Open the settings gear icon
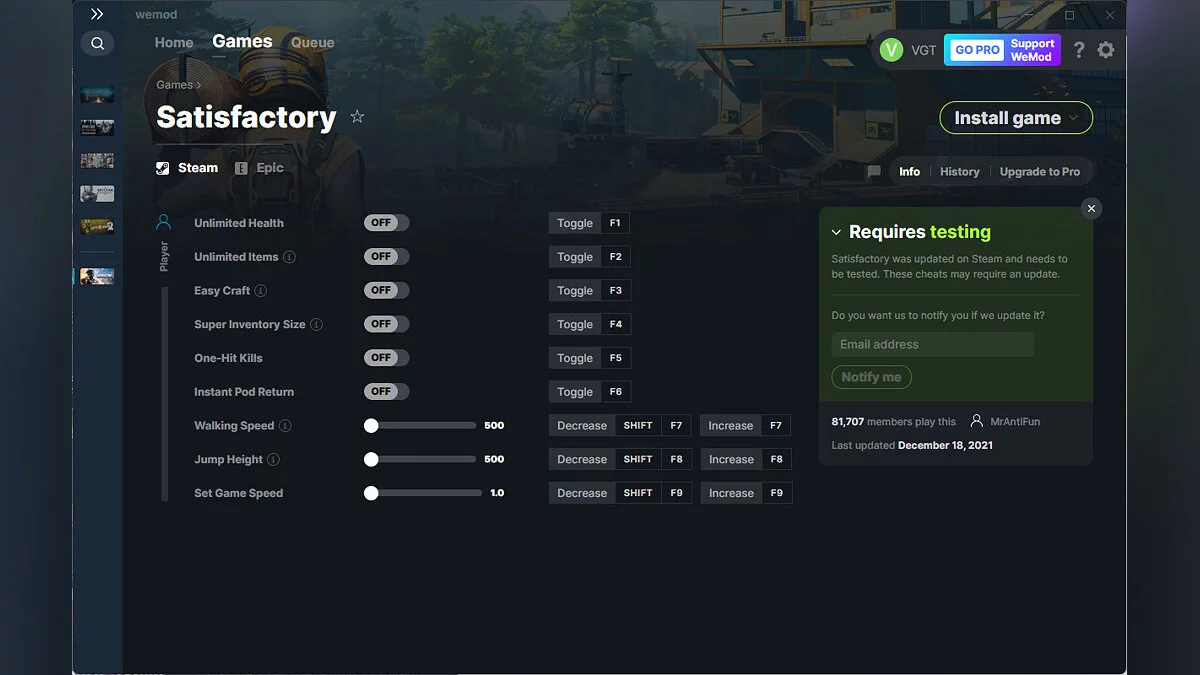Viewport: 1200px width, 675px height. coord(1105,50)
